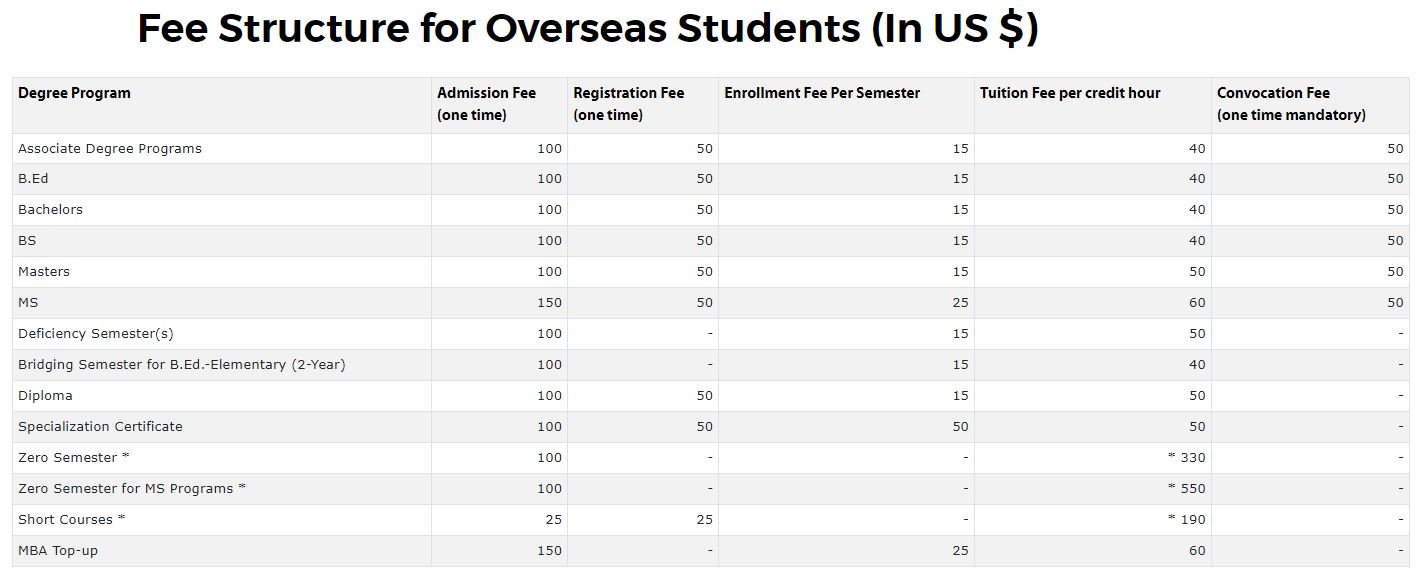
Task: Click the Diploma row label
Action: tap(45, 396)
